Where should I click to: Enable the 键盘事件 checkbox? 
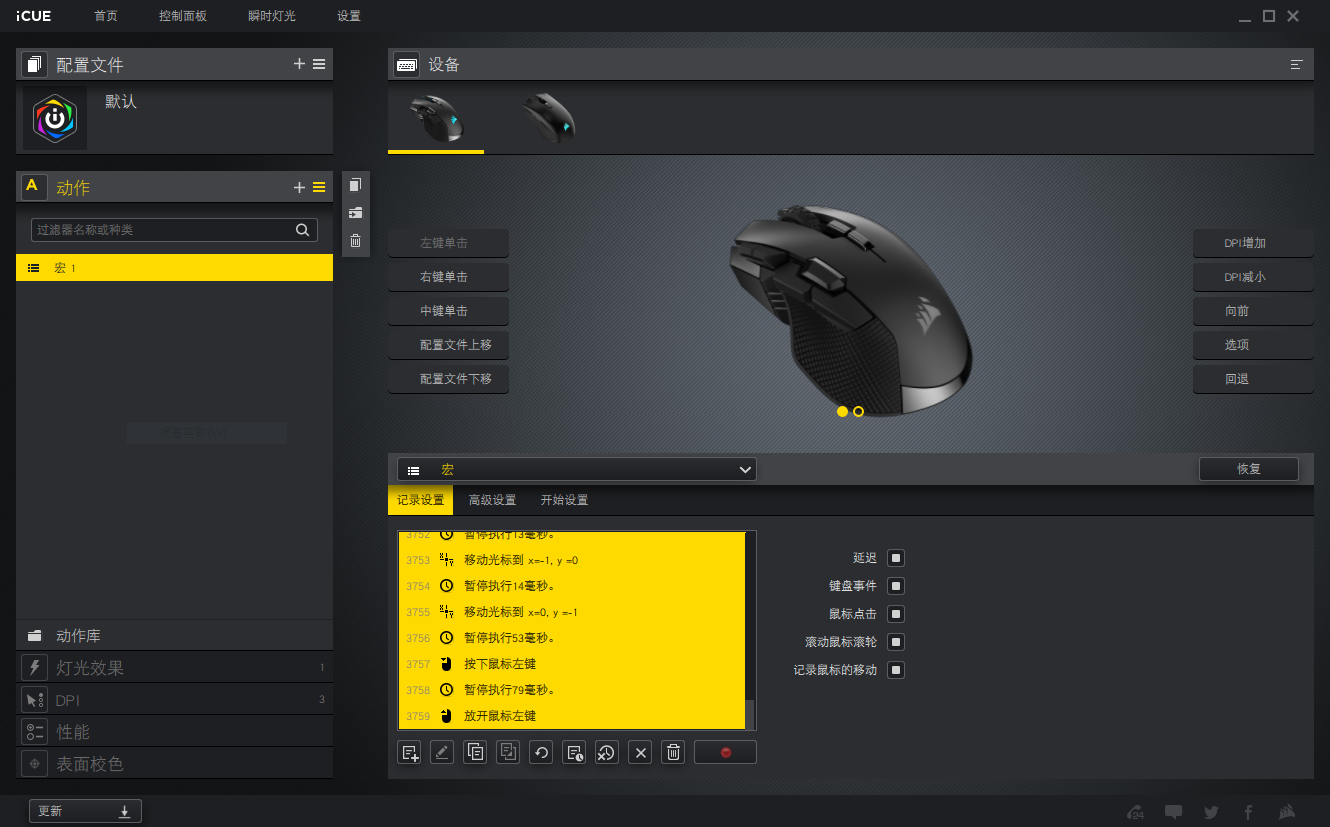pyautogui.click(x=896, y=586)
